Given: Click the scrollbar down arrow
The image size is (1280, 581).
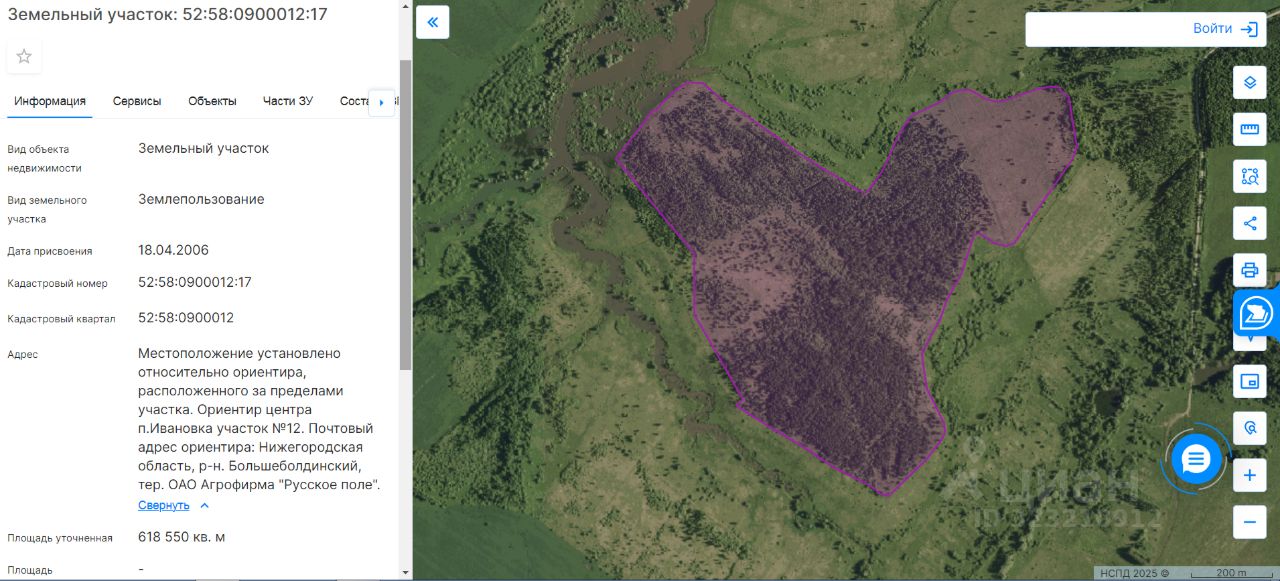Looking at the screenshot, I should [x=405, y=573].
